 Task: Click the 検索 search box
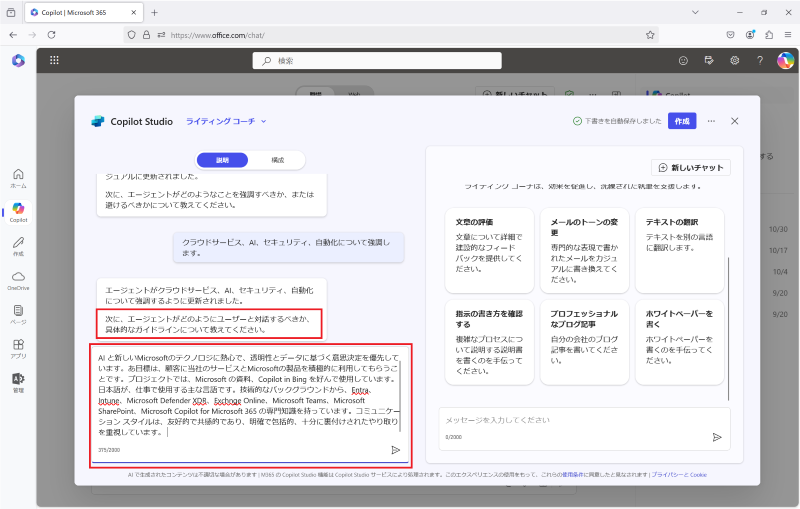click(x=377, y=61)
